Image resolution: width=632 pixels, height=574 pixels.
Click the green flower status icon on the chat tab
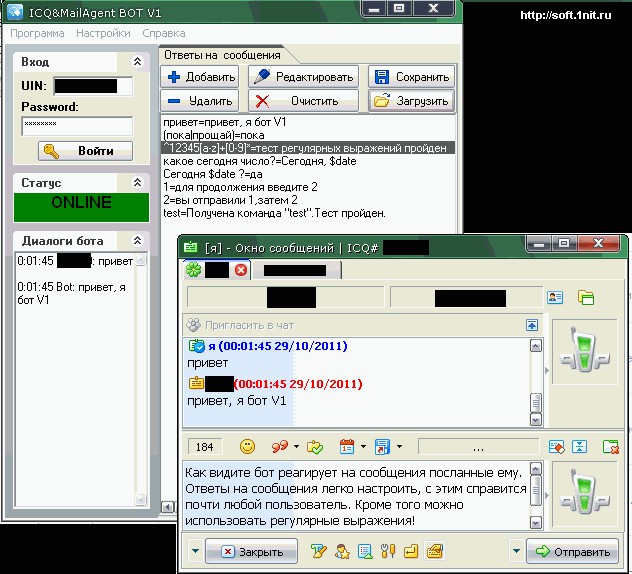click(x=193, y=270)
